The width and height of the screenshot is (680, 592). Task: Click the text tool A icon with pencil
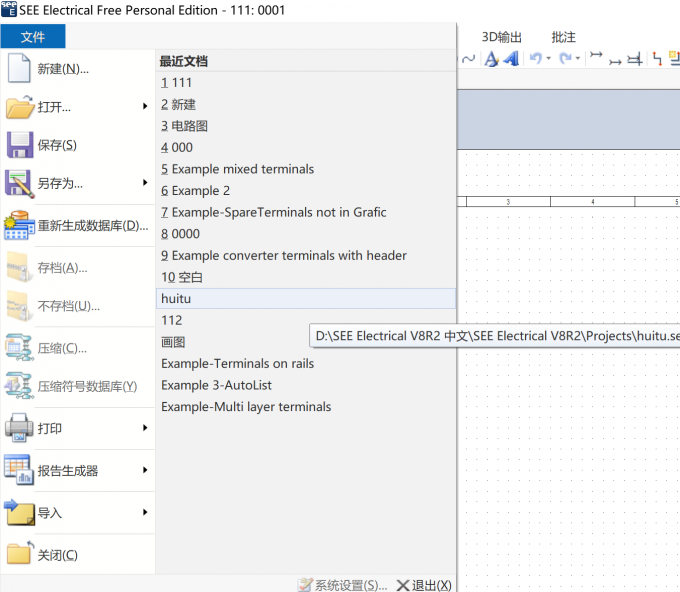[x=491, y=59]
